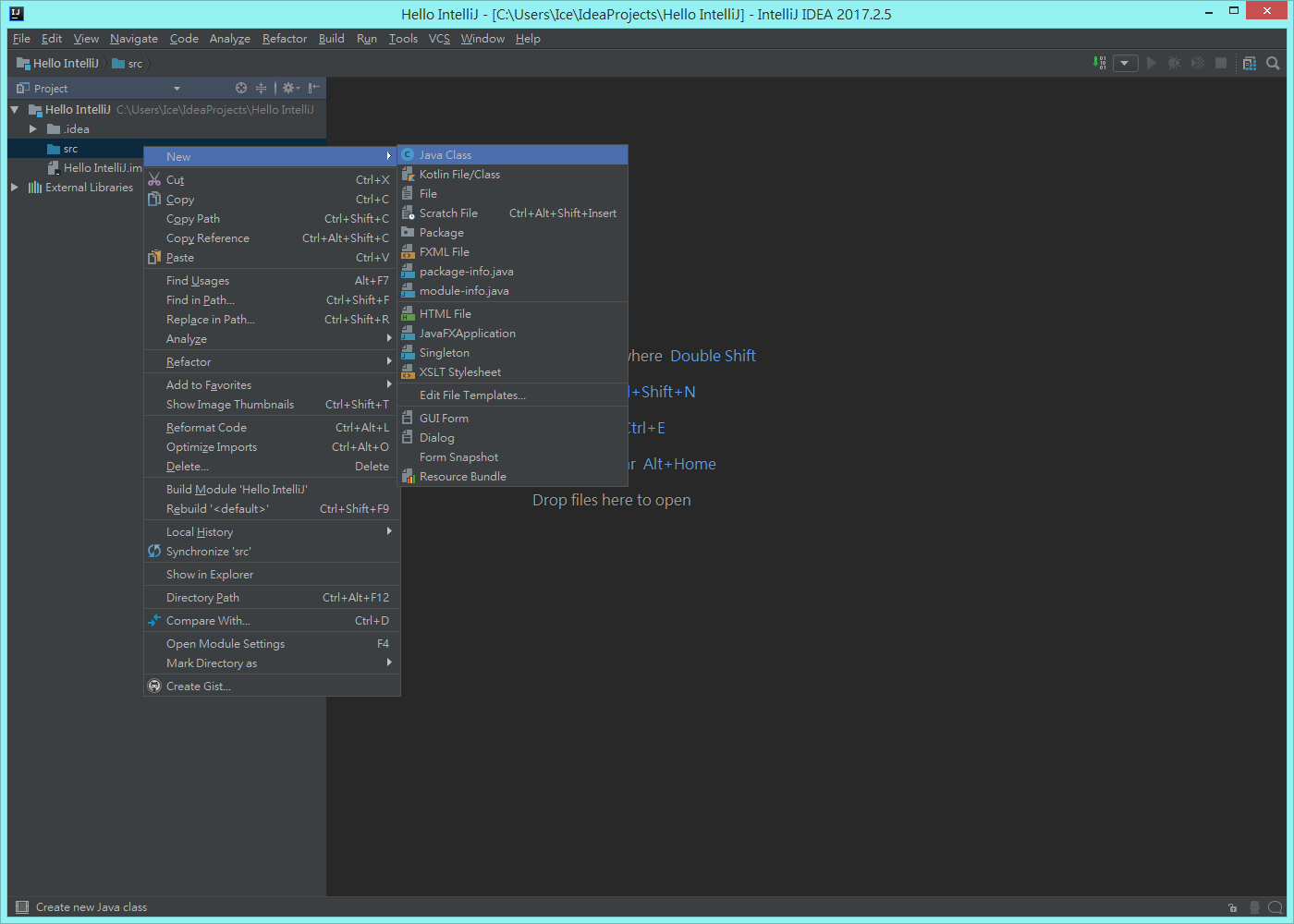Click the Hector inspector icon in status bar
Screen dimensions: 1294x924
point(1254,907)
